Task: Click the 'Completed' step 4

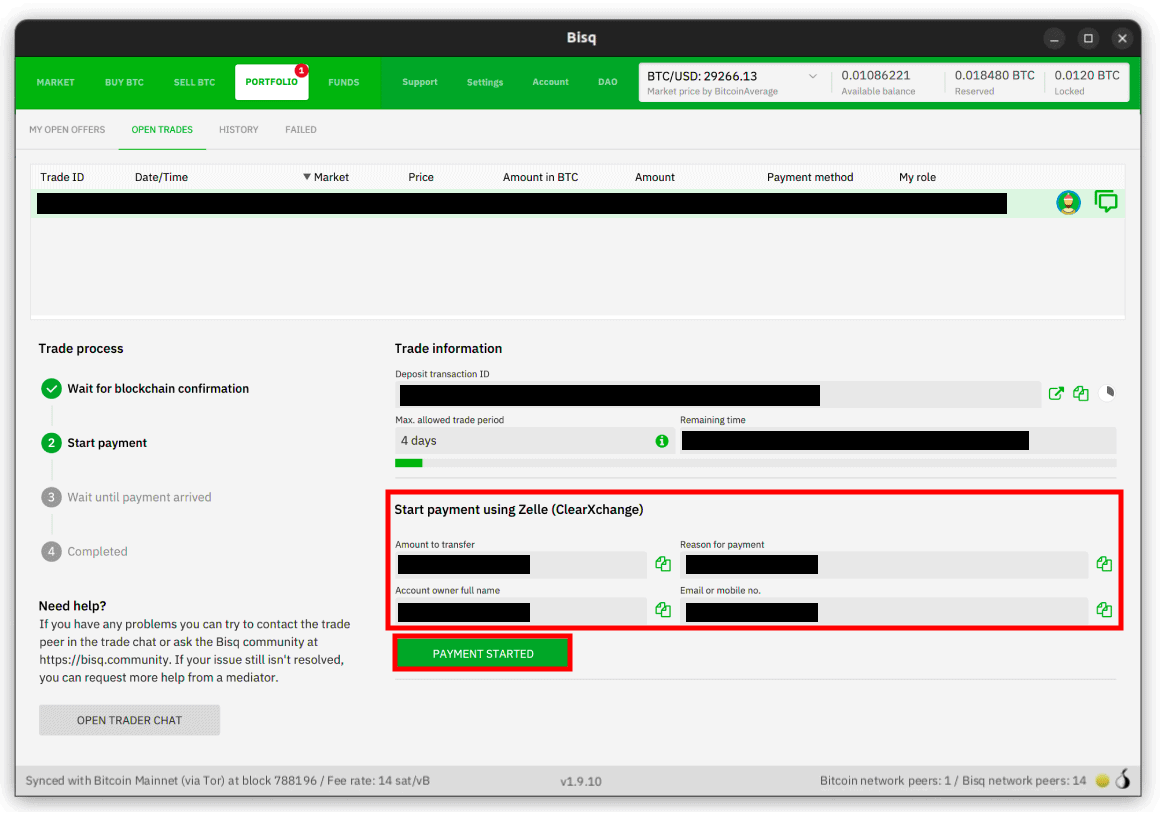Action: pyautogui.click(x=84, y=551)
